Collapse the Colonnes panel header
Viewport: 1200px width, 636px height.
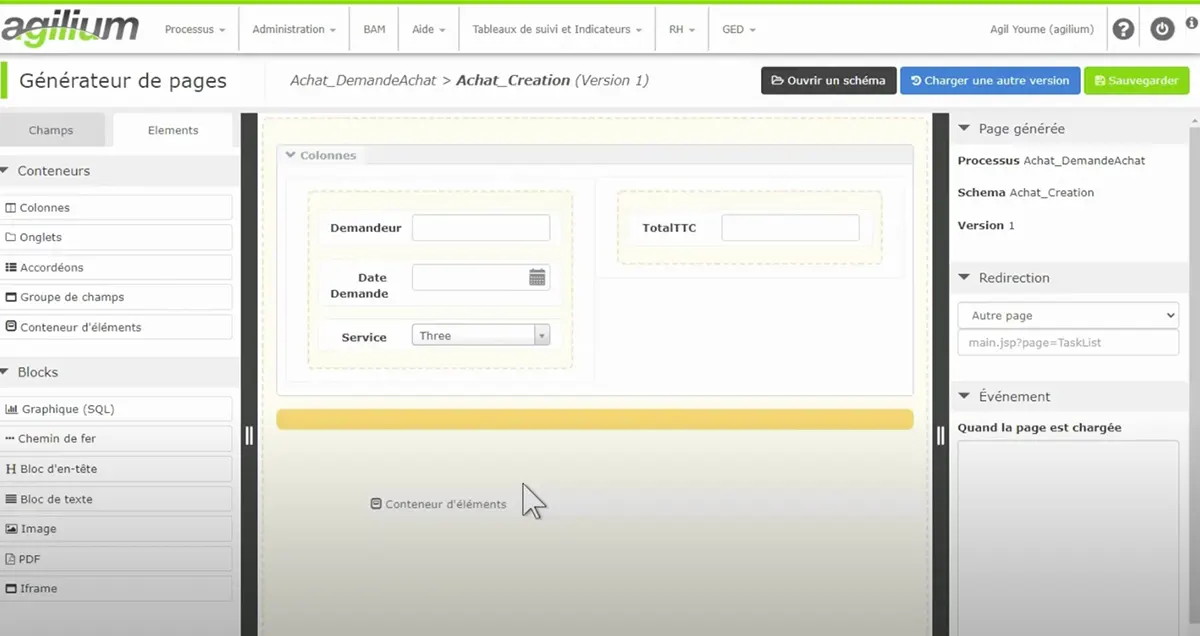pos(291,155)
